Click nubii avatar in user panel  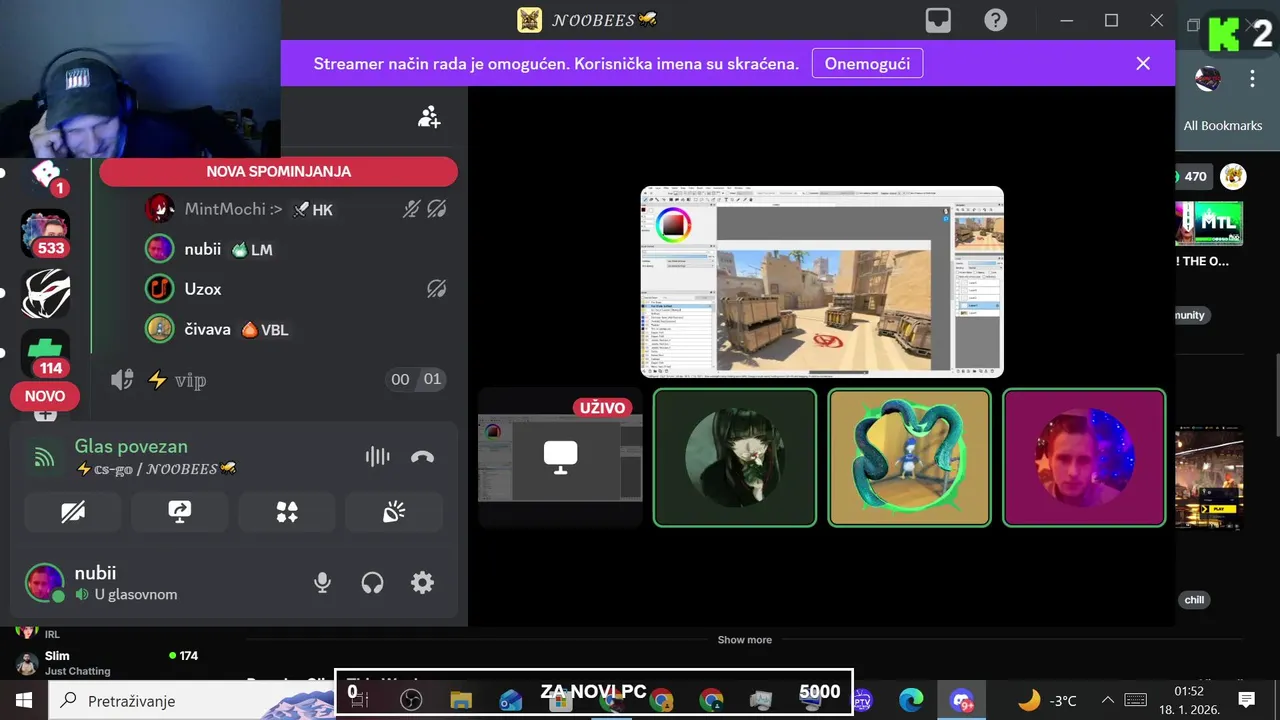(x=44, y=583)
